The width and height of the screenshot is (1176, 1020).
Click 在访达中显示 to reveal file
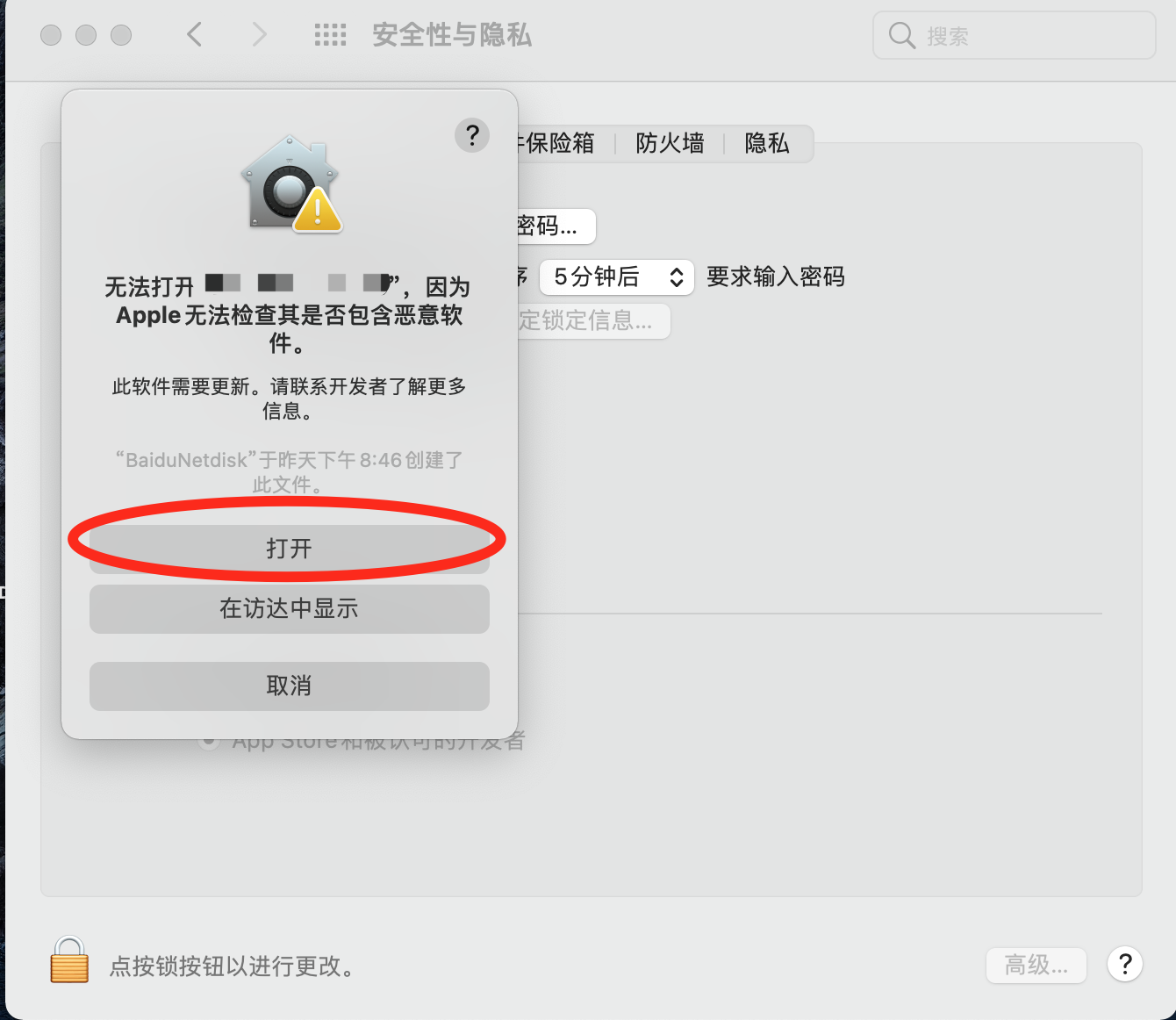pyautogui.click(x=289, y=609)
